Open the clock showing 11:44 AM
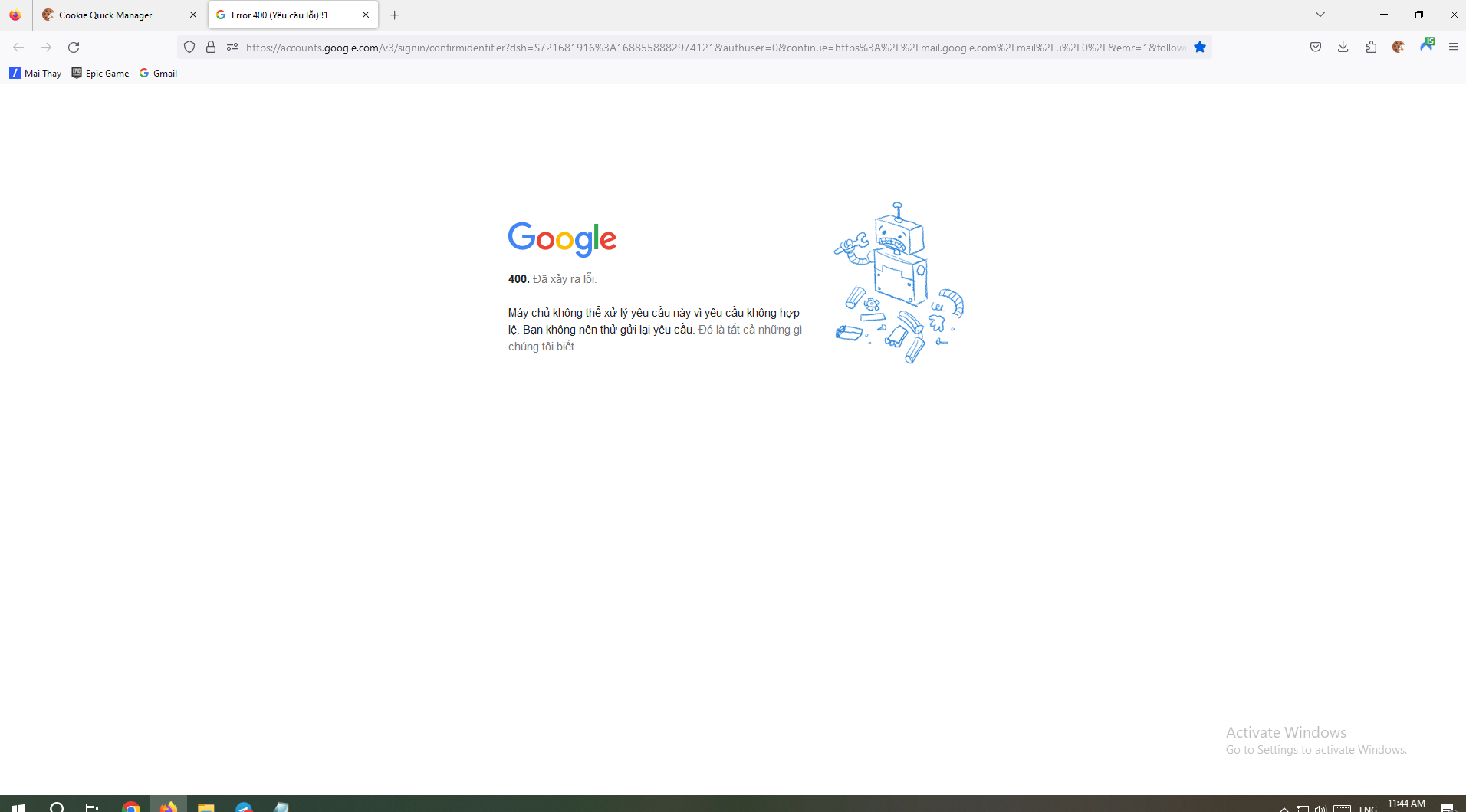 [1406, 804]
